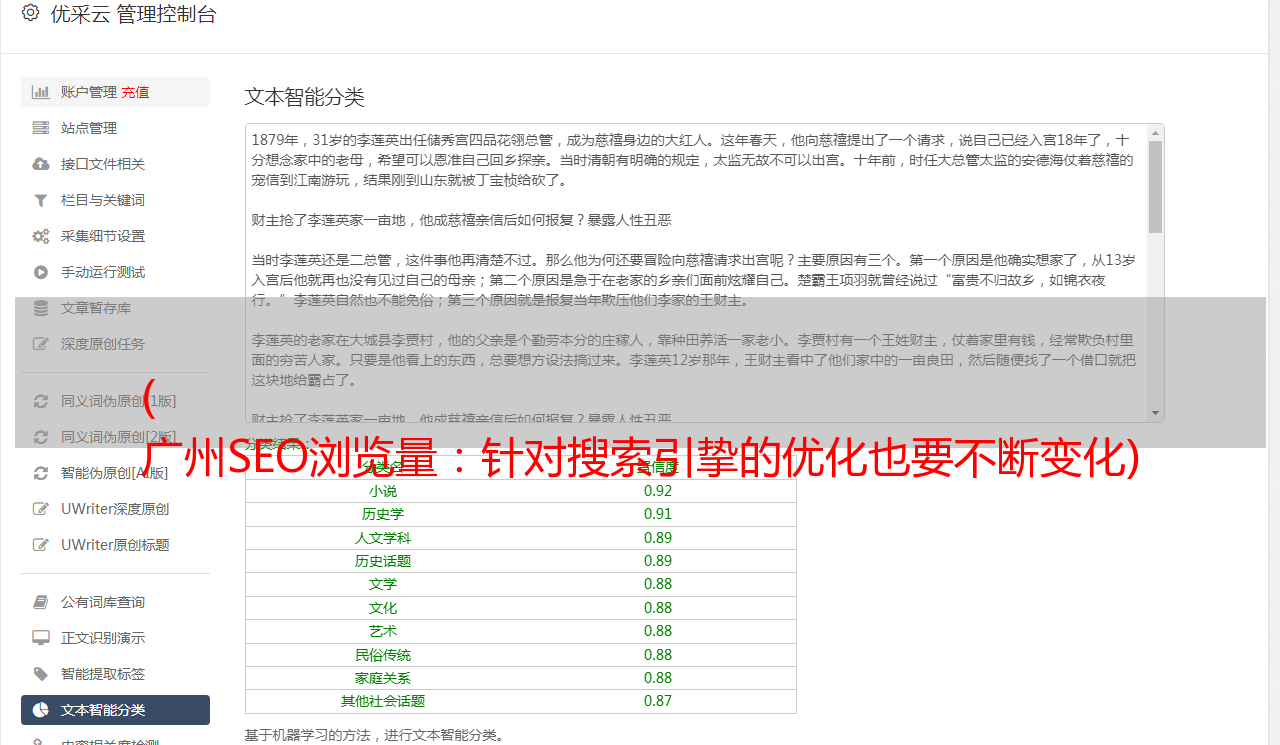Screen dimensions: 1280x745
Task: Click the filter icon for 栏目与关键词
Action: (41, 200)
